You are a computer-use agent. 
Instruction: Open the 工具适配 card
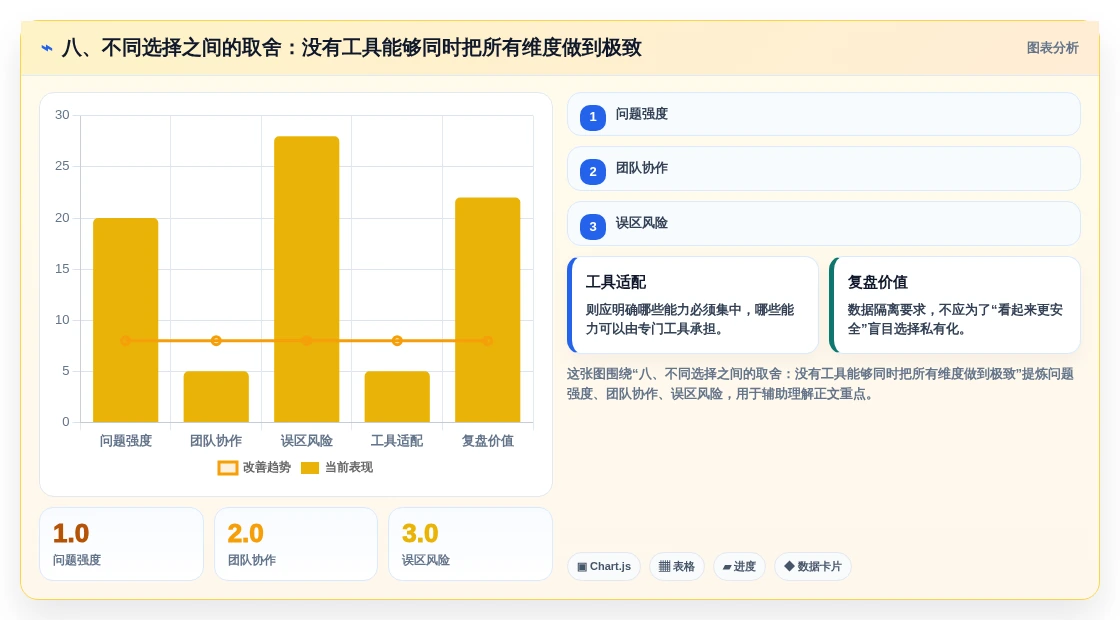tap(693, 305)
